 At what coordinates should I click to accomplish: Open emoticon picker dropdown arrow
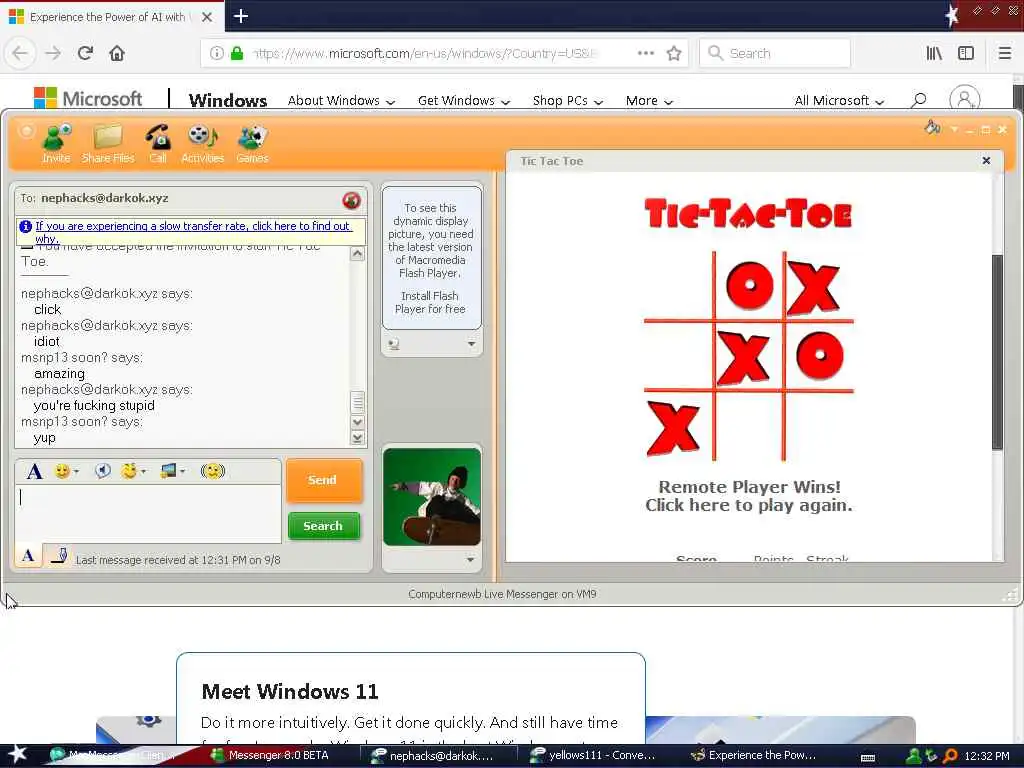(x=76, y=472)
